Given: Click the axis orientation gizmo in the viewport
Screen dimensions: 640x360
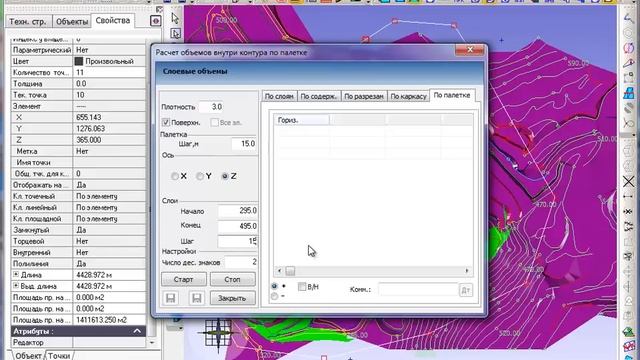Looking at the screenshot, I should (218, 333).
